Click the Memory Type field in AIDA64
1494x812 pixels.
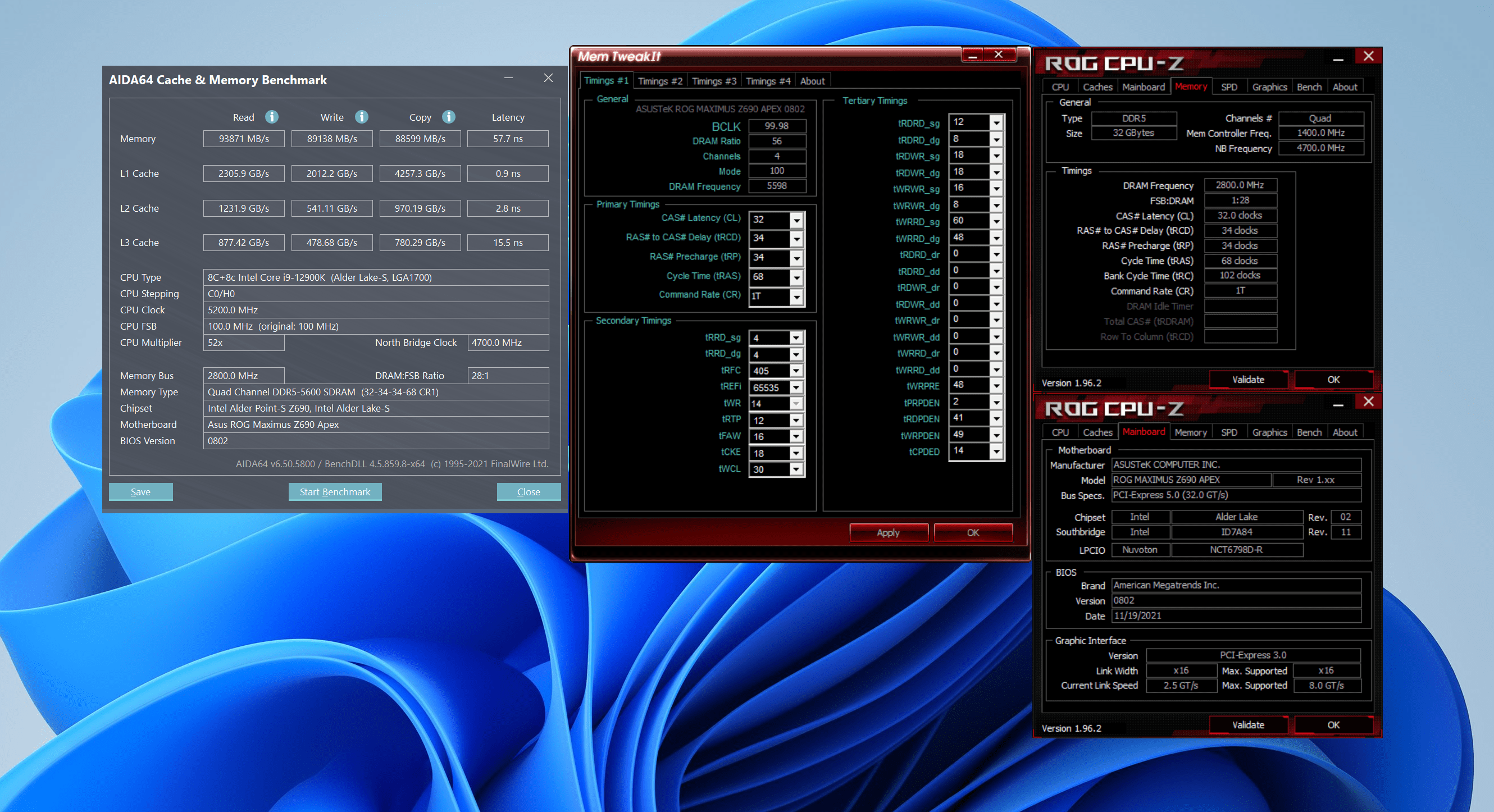376,392
